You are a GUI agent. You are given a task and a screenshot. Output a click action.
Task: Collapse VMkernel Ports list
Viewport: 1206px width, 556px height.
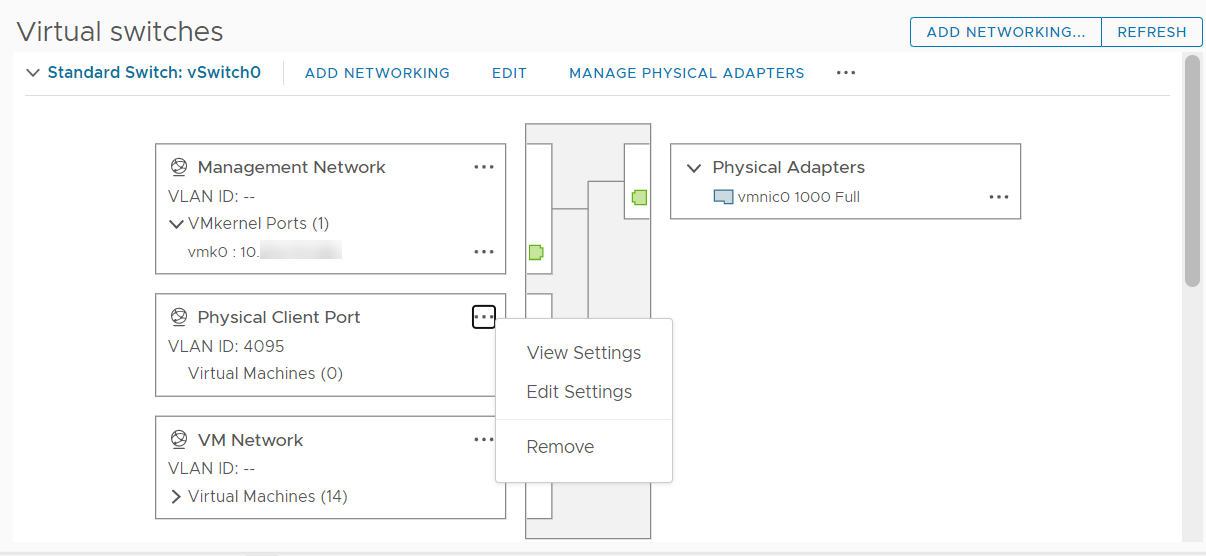coord(177,224)
